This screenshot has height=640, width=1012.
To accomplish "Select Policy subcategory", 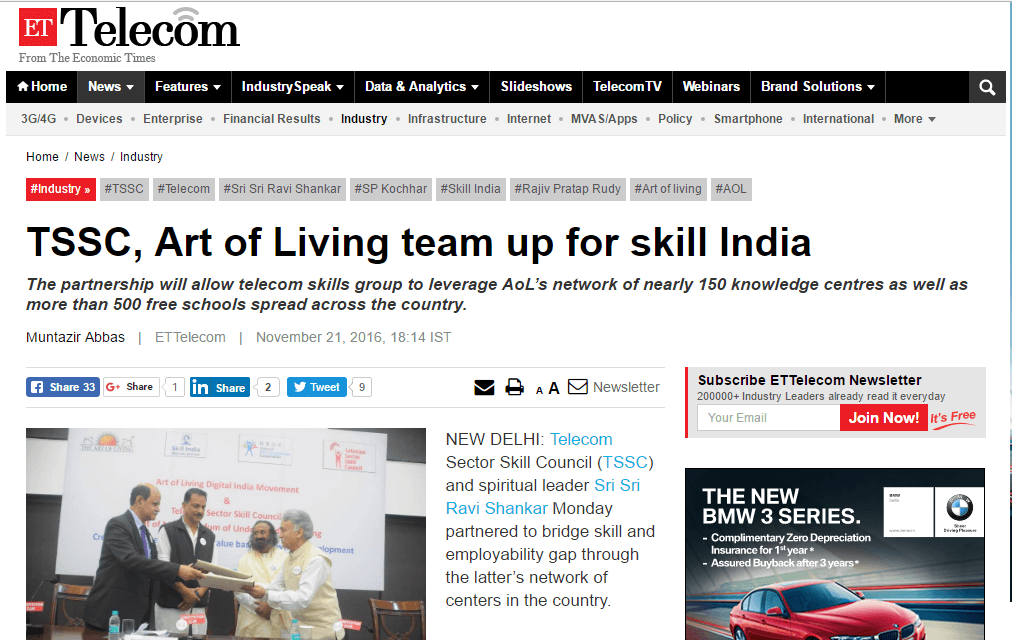I will coord(675,119).
